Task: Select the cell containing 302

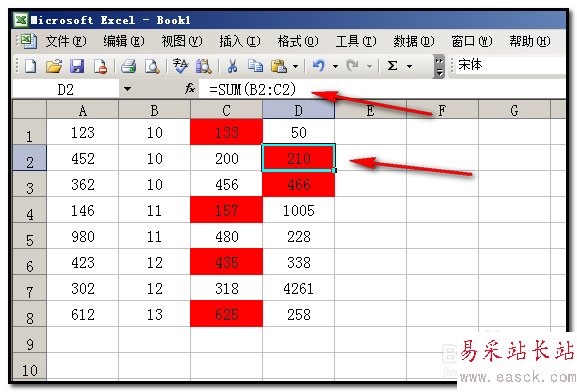Action: (82, 288)
